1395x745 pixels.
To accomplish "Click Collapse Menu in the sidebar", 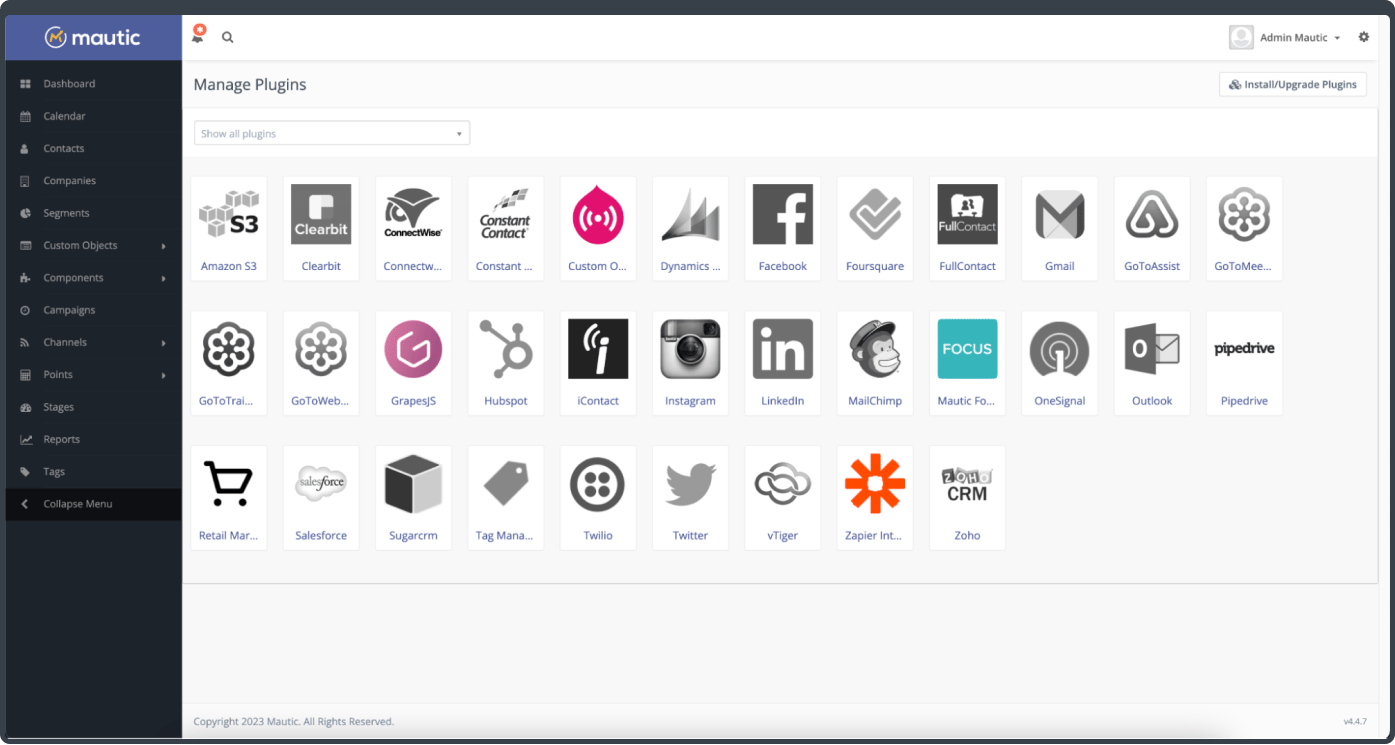I will pos(77,504).
